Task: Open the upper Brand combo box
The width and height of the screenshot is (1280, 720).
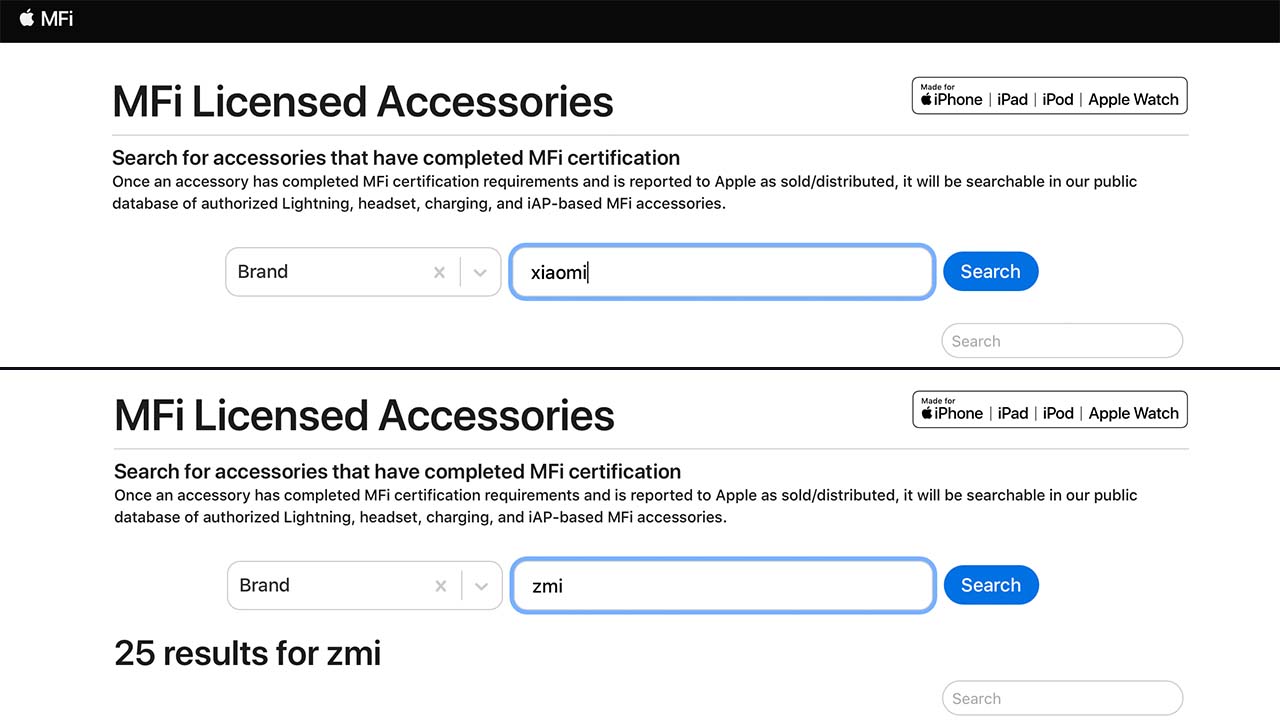Action: [x=363, y=272]
